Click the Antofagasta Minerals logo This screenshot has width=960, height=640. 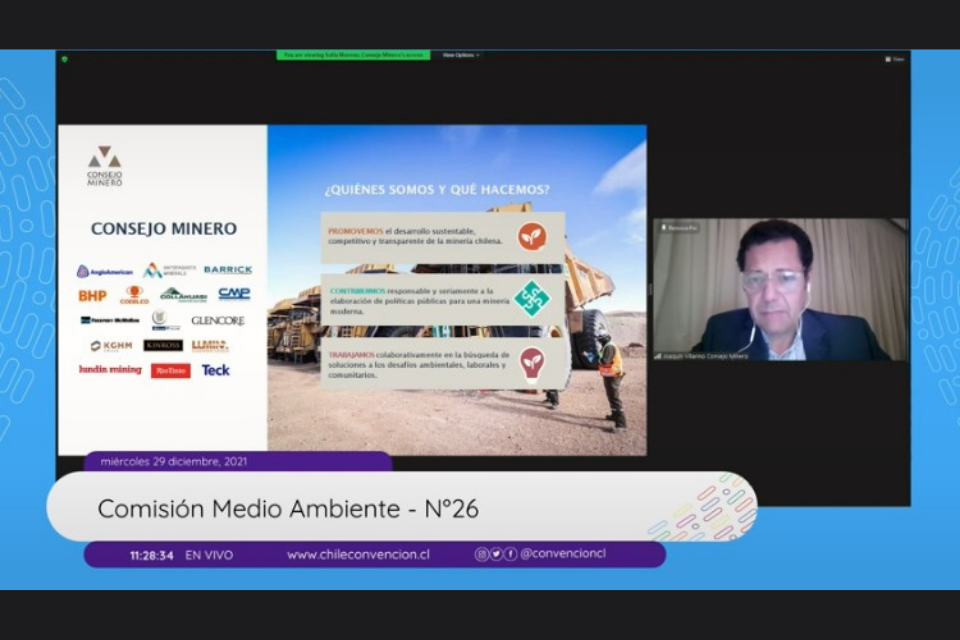[170, 270]
